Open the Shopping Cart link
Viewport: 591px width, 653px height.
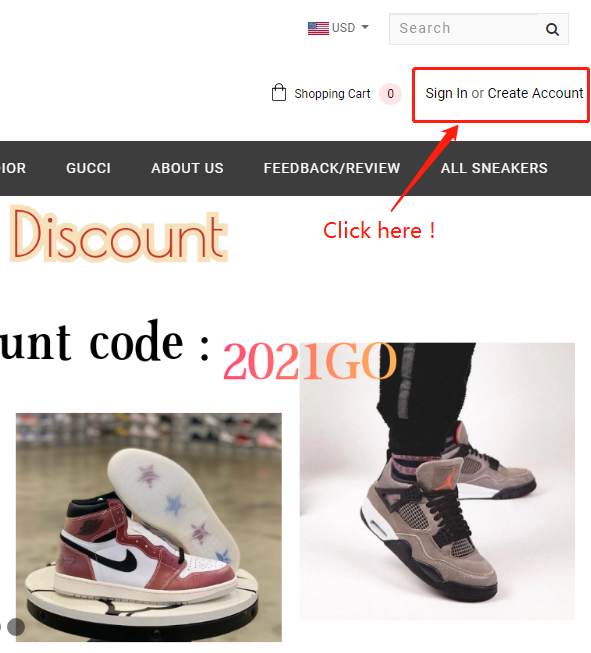[x=332, y=94]
